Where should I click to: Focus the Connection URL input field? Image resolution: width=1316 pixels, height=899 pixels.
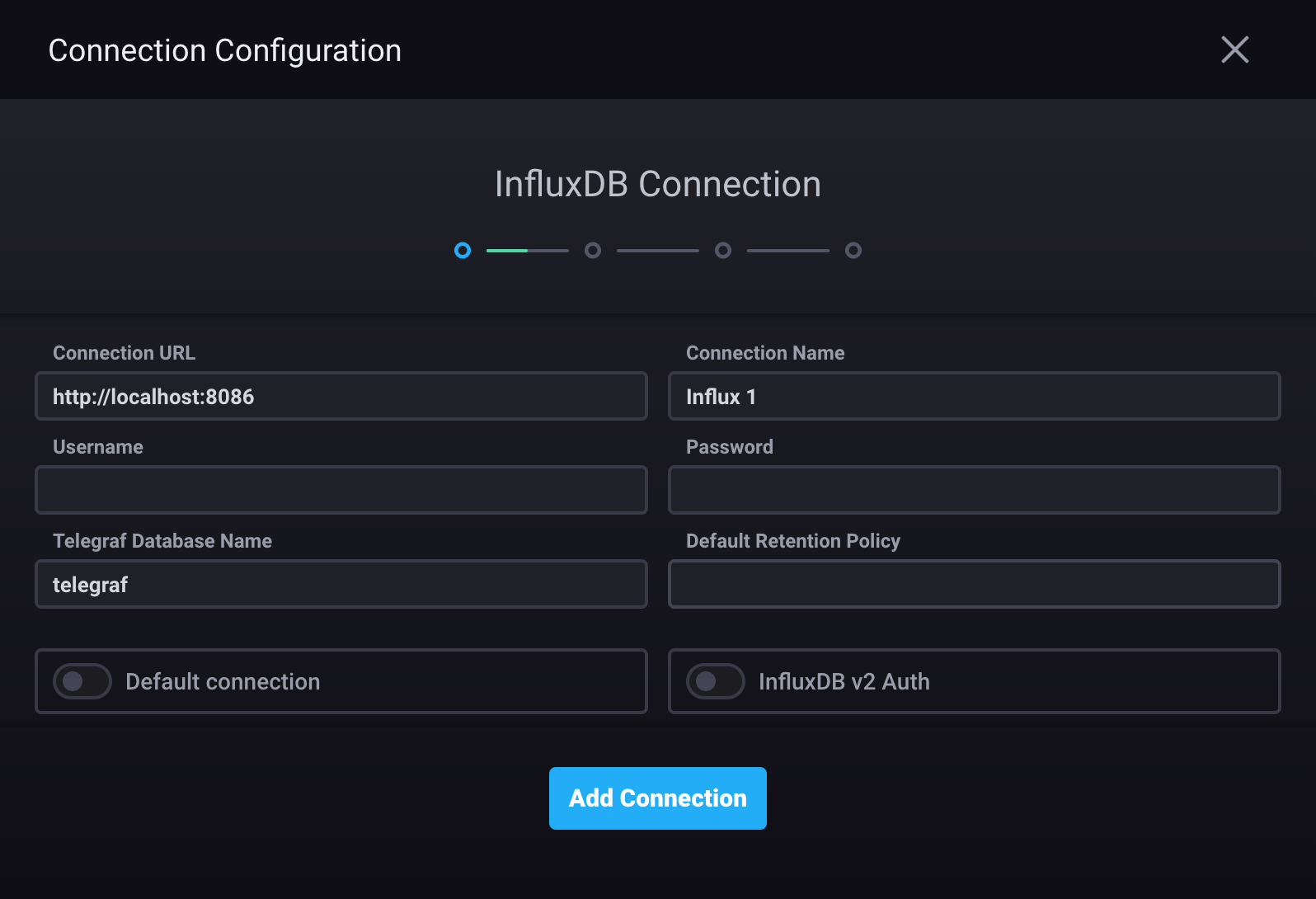(x=341, y=397)
